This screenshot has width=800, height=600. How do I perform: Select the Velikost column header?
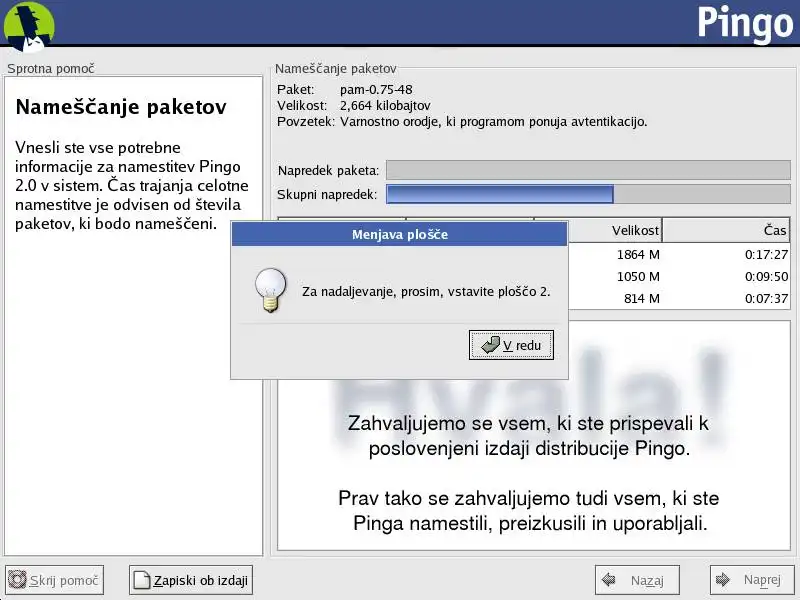pyautogui.click(x=615, y=231)
